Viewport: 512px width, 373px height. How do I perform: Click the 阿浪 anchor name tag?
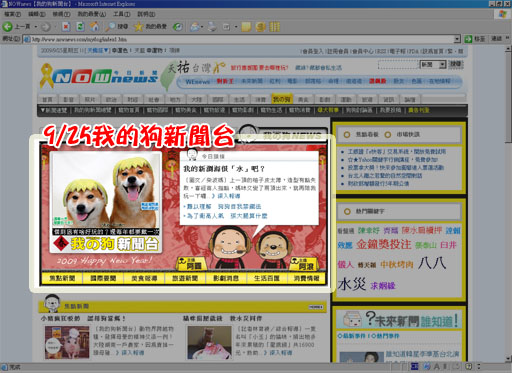[303, 264]
